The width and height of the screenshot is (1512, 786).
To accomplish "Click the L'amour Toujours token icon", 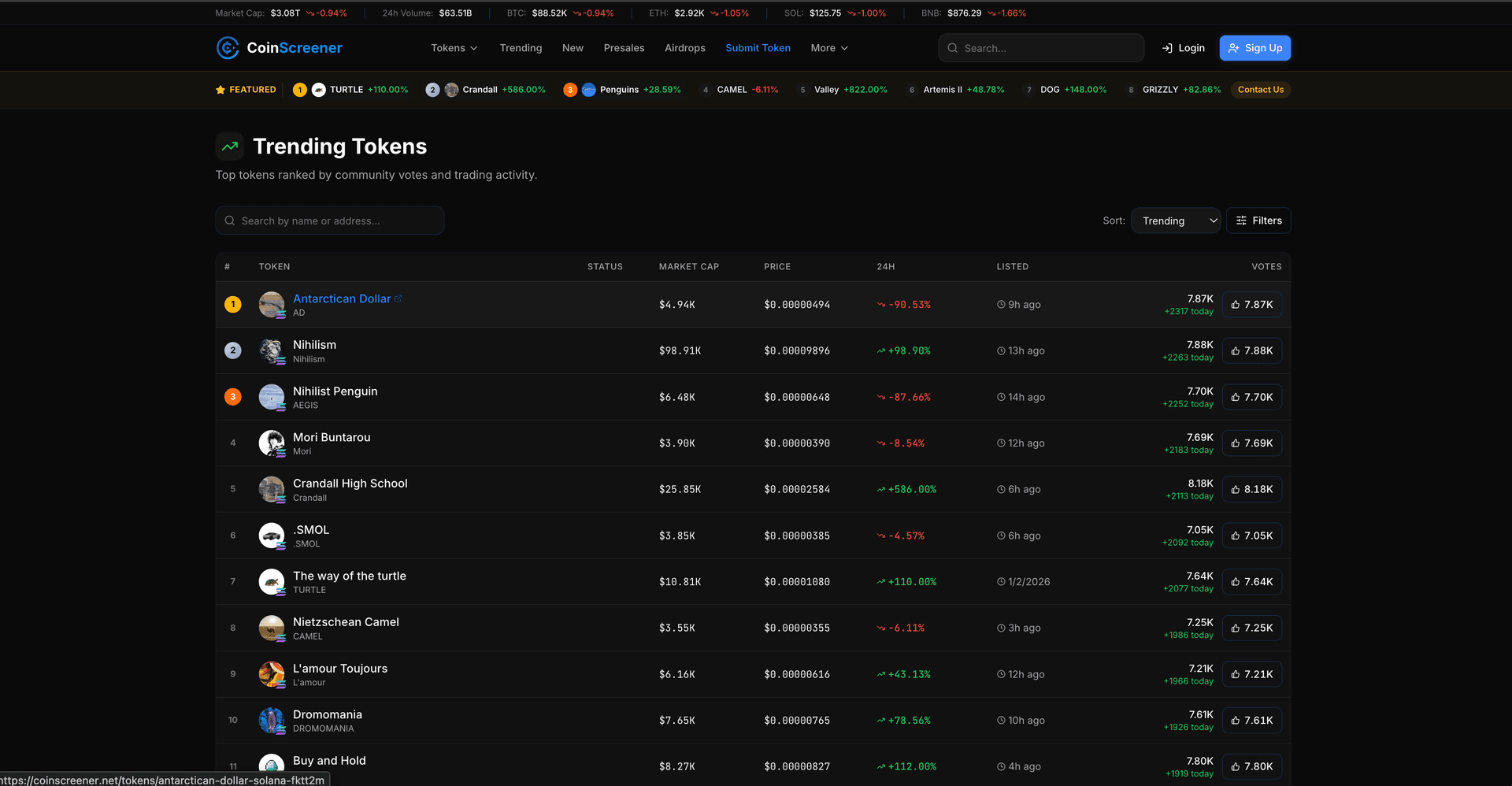I will click(272, 674).
